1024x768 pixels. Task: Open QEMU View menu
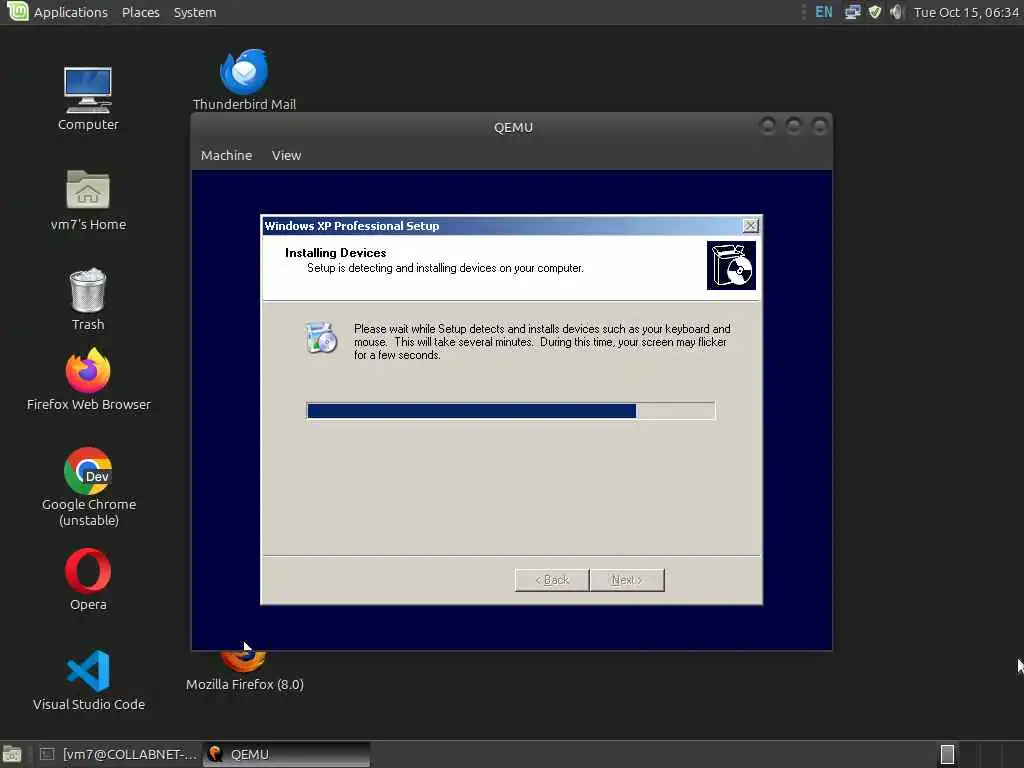click(x=286, y=155)
